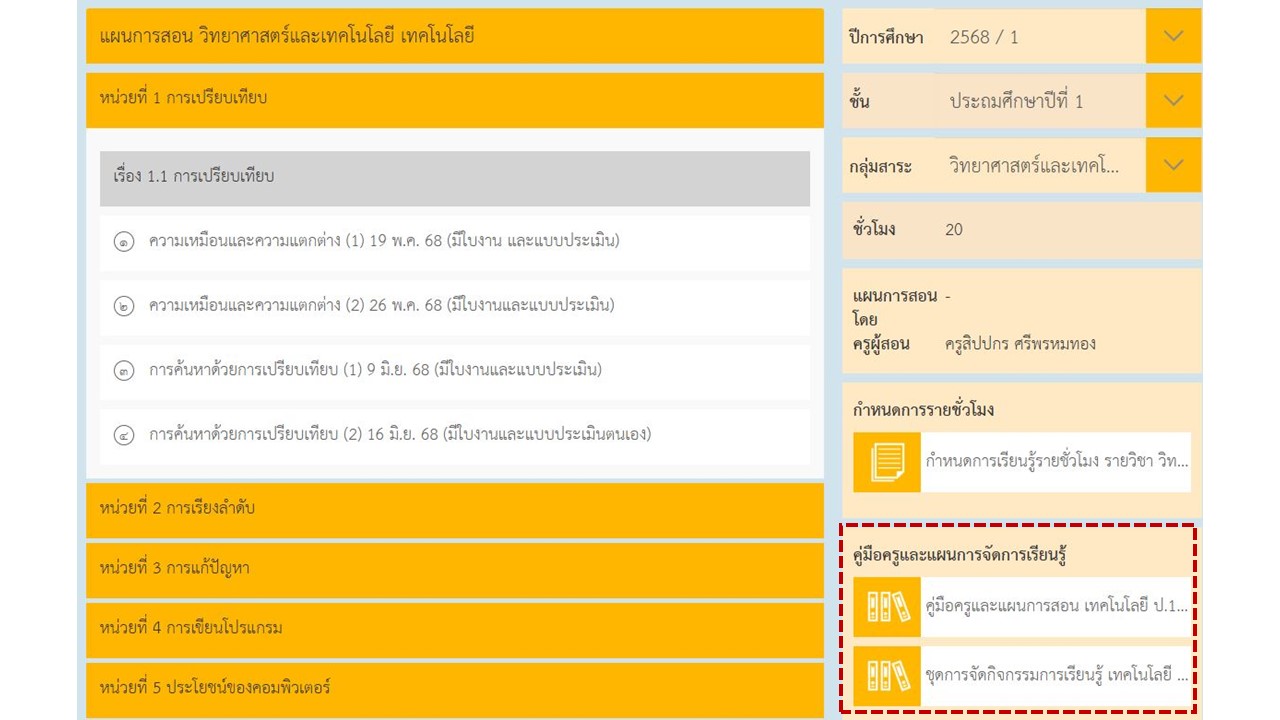1280x720 pixels.
Task: Click circled number ๑ lesson icon
Action: [x=124, y=242]
